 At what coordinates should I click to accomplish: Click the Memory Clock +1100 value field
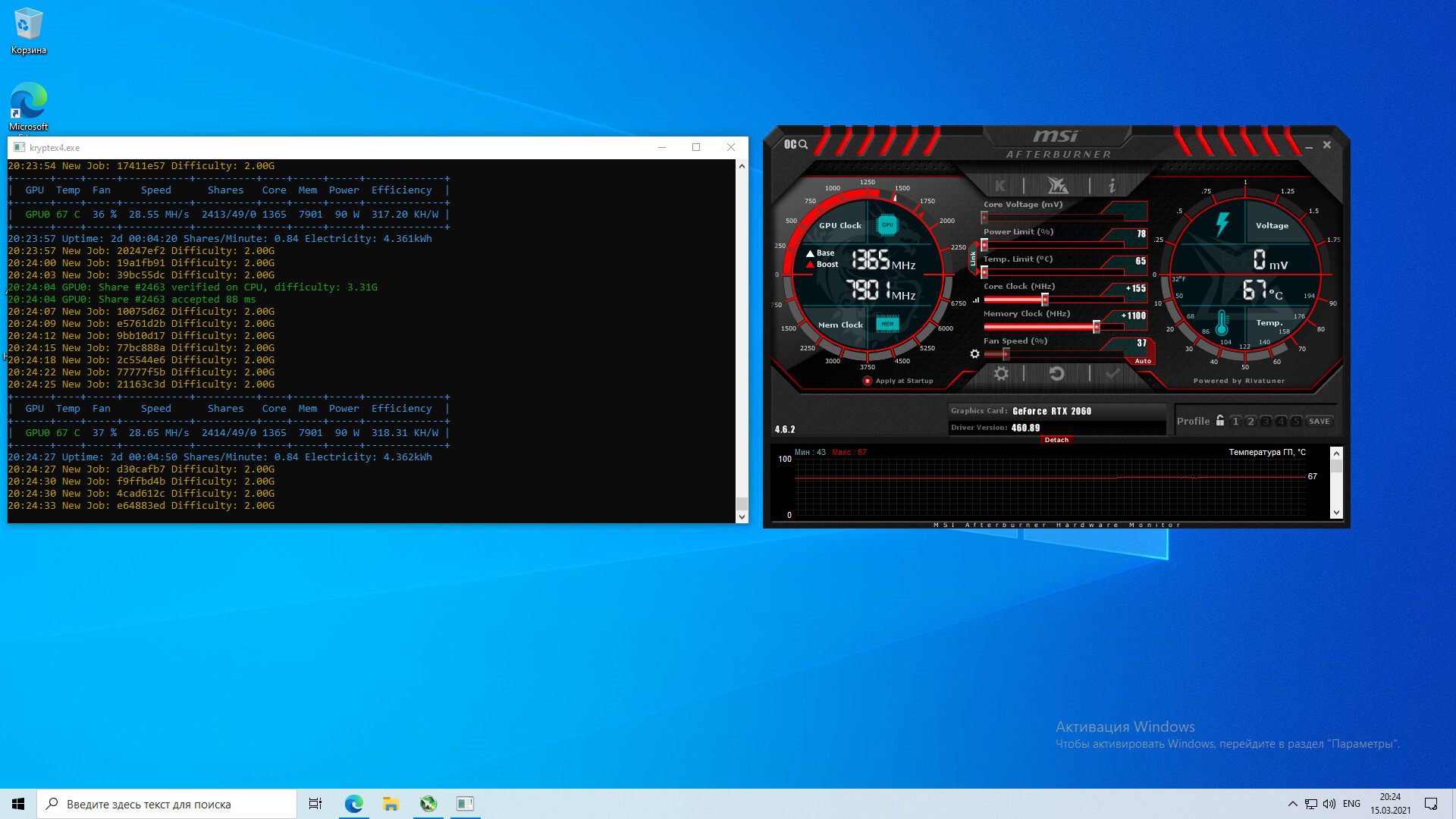[1134, 315]
